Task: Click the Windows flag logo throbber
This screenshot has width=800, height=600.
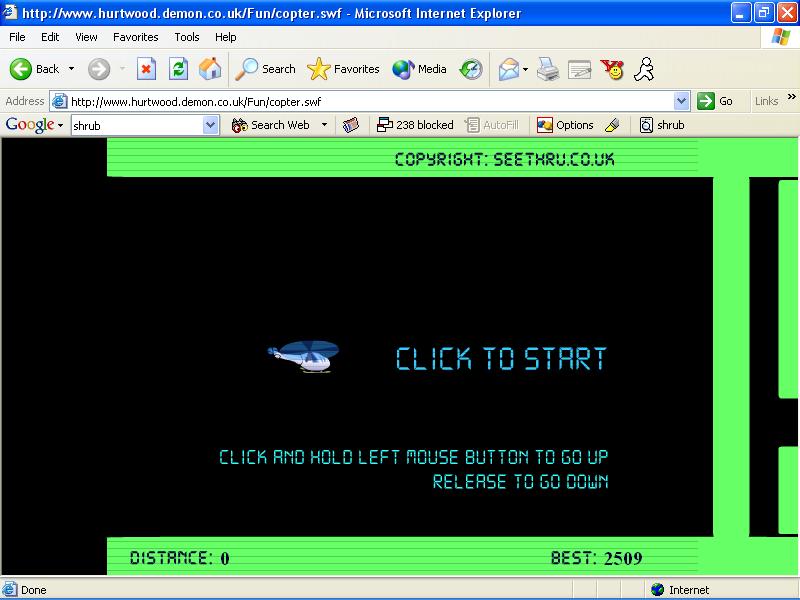Action: tap(781, 37)
